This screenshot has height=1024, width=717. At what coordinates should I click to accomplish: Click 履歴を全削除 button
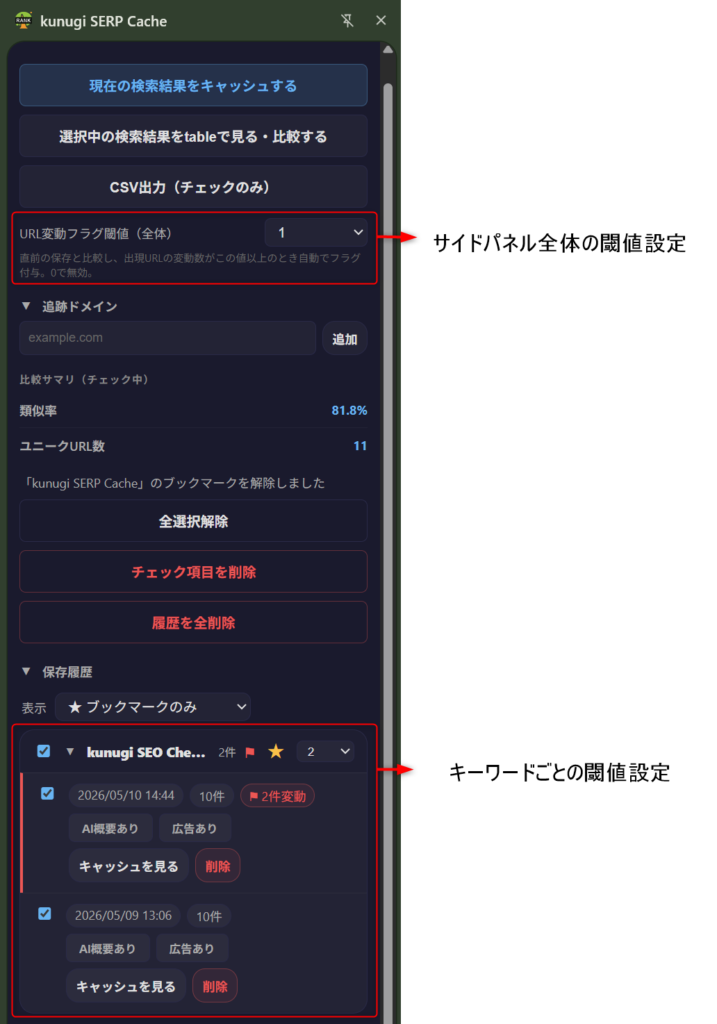point(193,622)
